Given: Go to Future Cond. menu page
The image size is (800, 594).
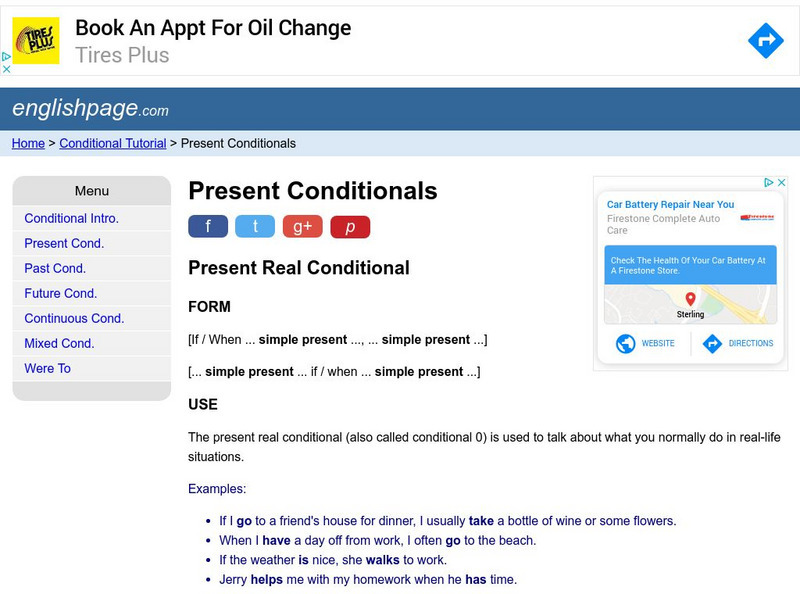Looking at the screenshot, I should point(60,293).
